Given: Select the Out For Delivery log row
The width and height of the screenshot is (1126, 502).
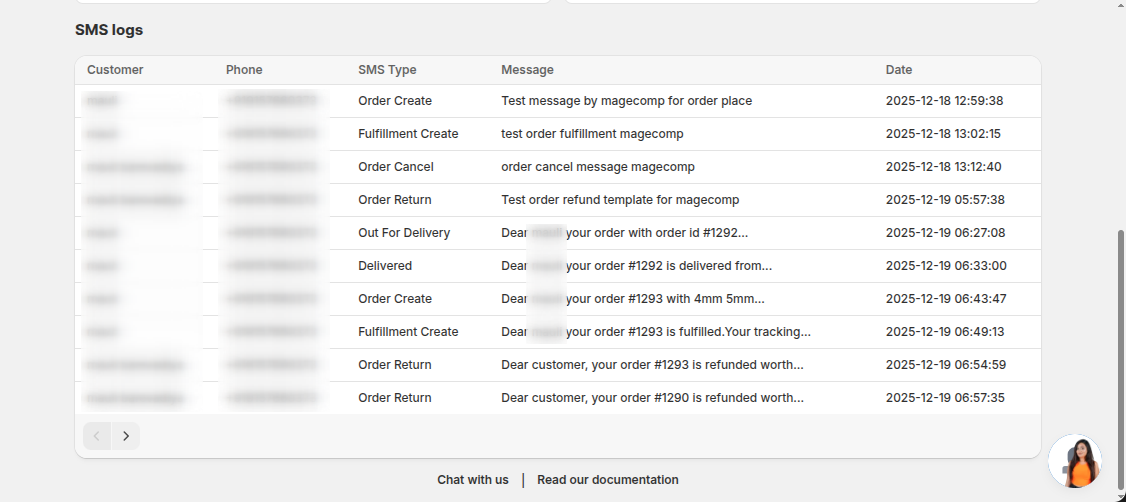Looking at the screenshot, I should [404, 233].
